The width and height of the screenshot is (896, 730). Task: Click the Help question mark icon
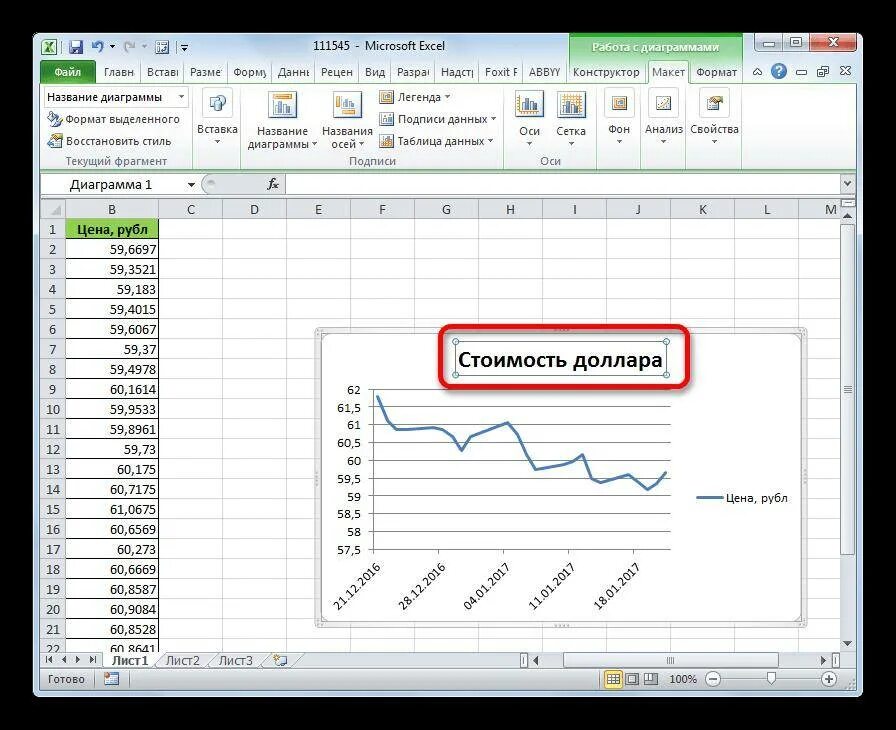coord(778,72)
